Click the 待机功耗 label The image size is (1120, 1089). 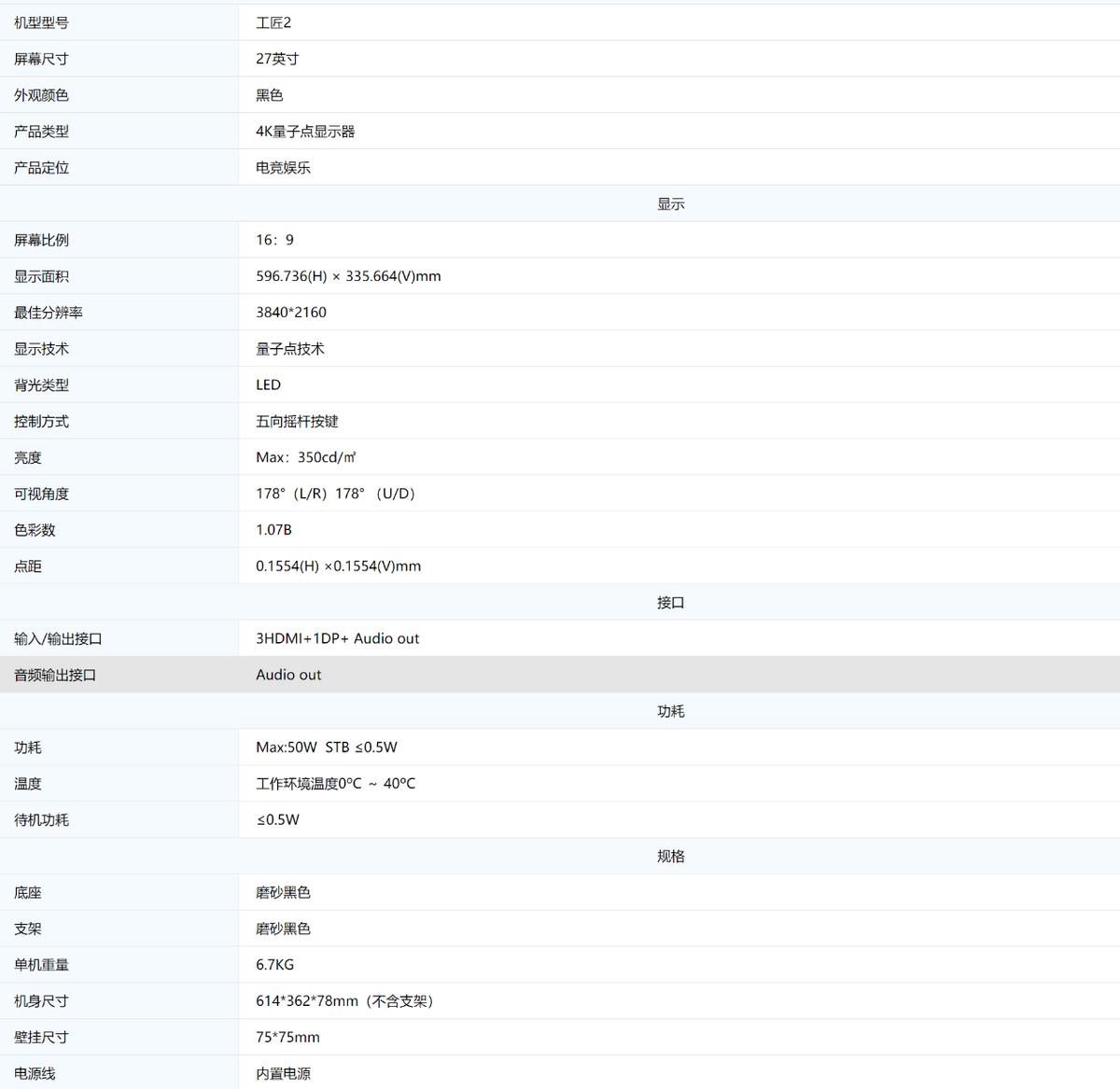41,820
